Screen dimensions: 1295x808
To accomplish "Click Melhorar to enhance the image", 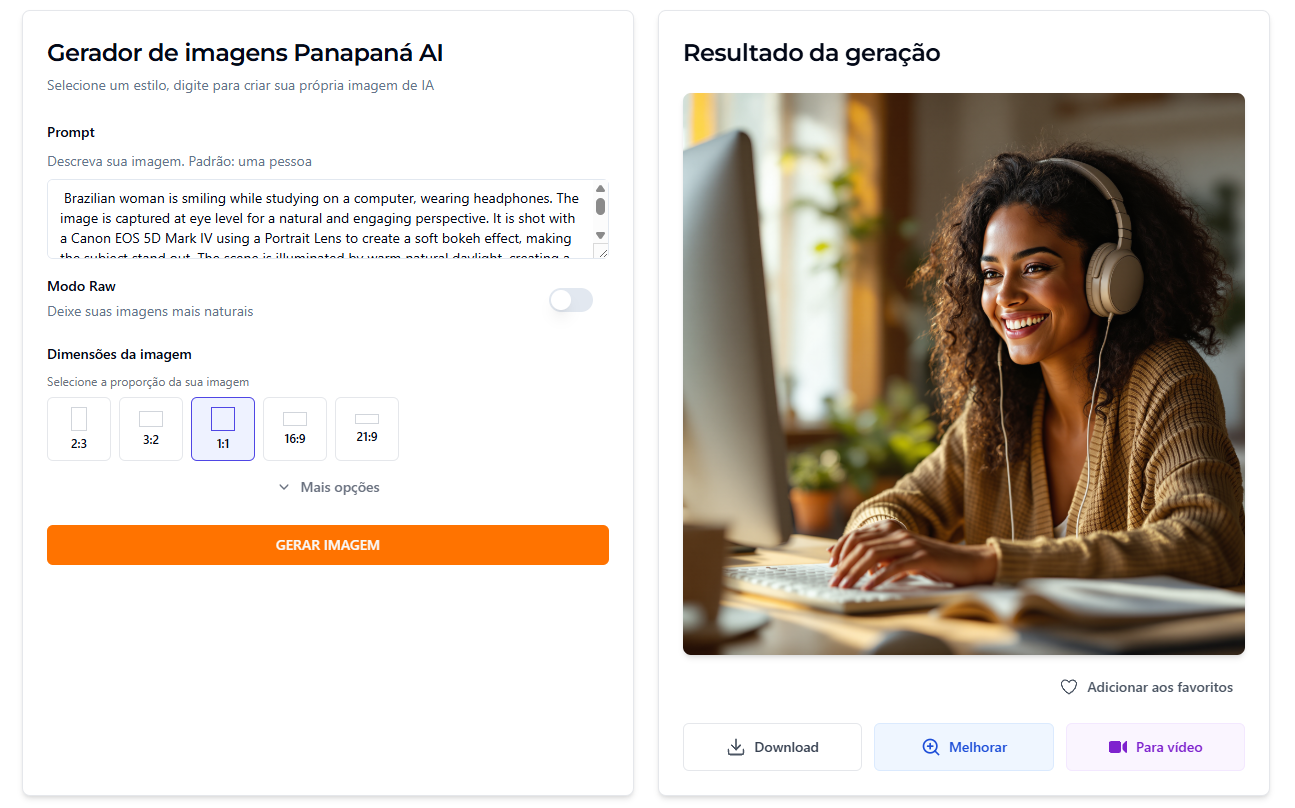I will click(x=964, y=747).
